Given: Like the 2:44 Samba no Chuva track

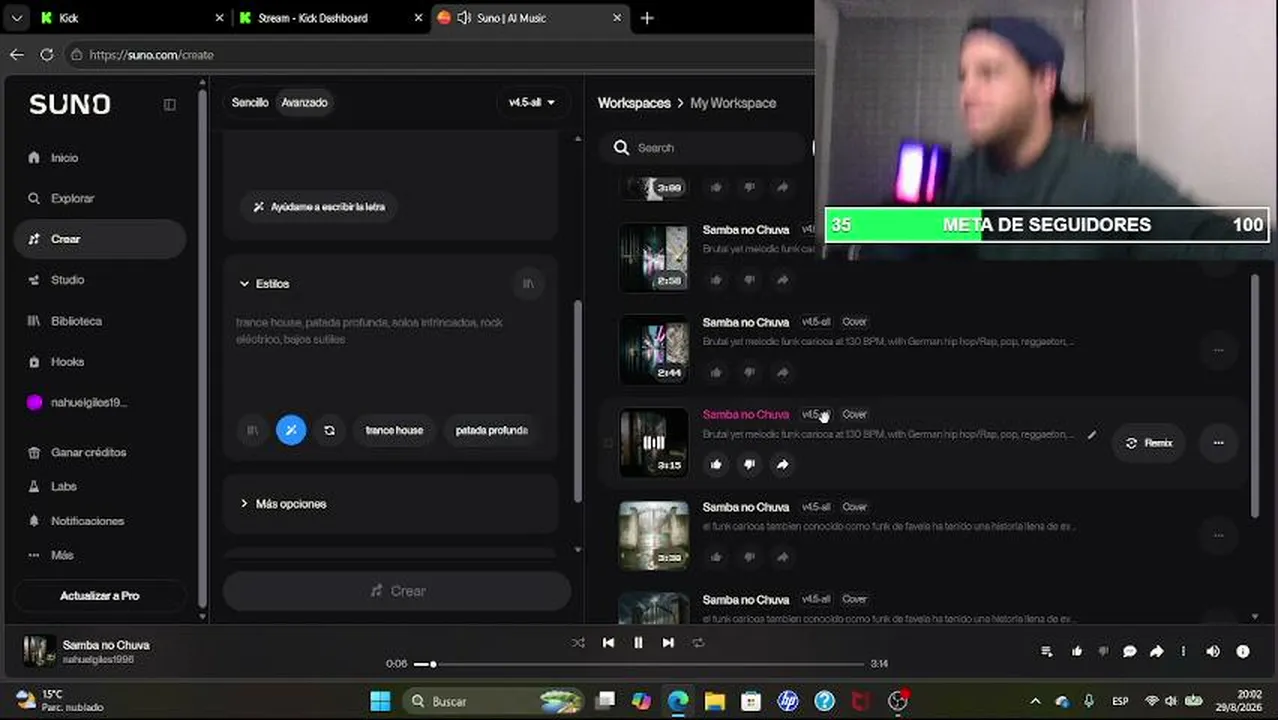Looking at the screenshot, I should pos(716,372).
